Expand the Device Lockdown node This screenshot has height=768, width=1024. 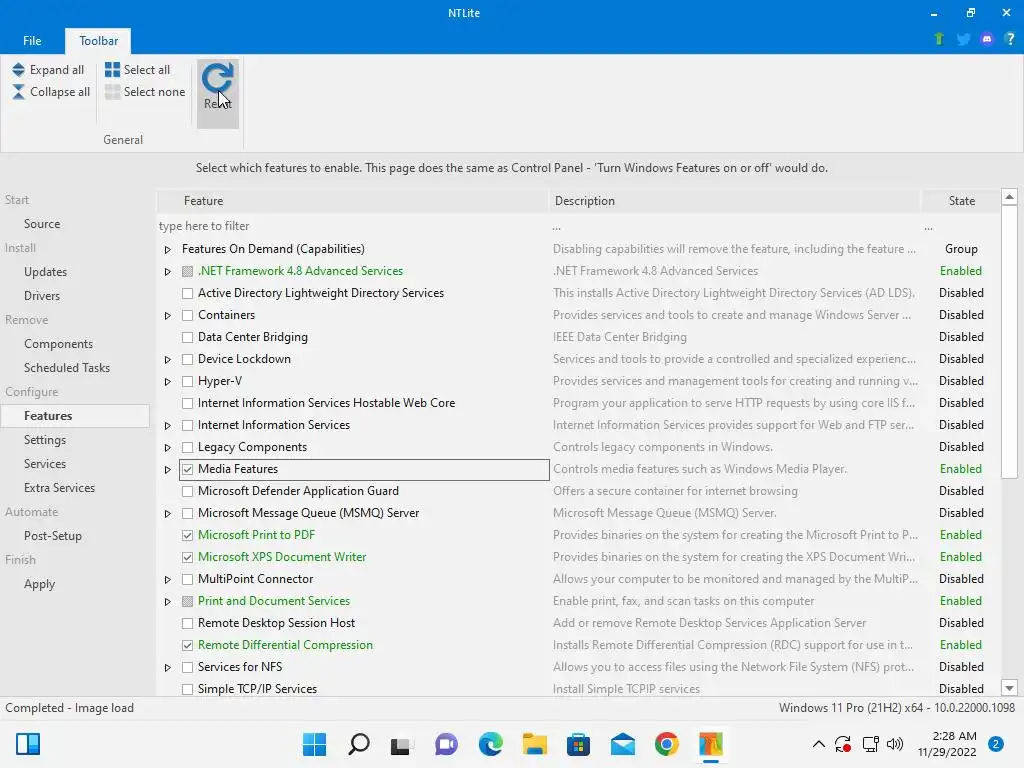(168, 360)
